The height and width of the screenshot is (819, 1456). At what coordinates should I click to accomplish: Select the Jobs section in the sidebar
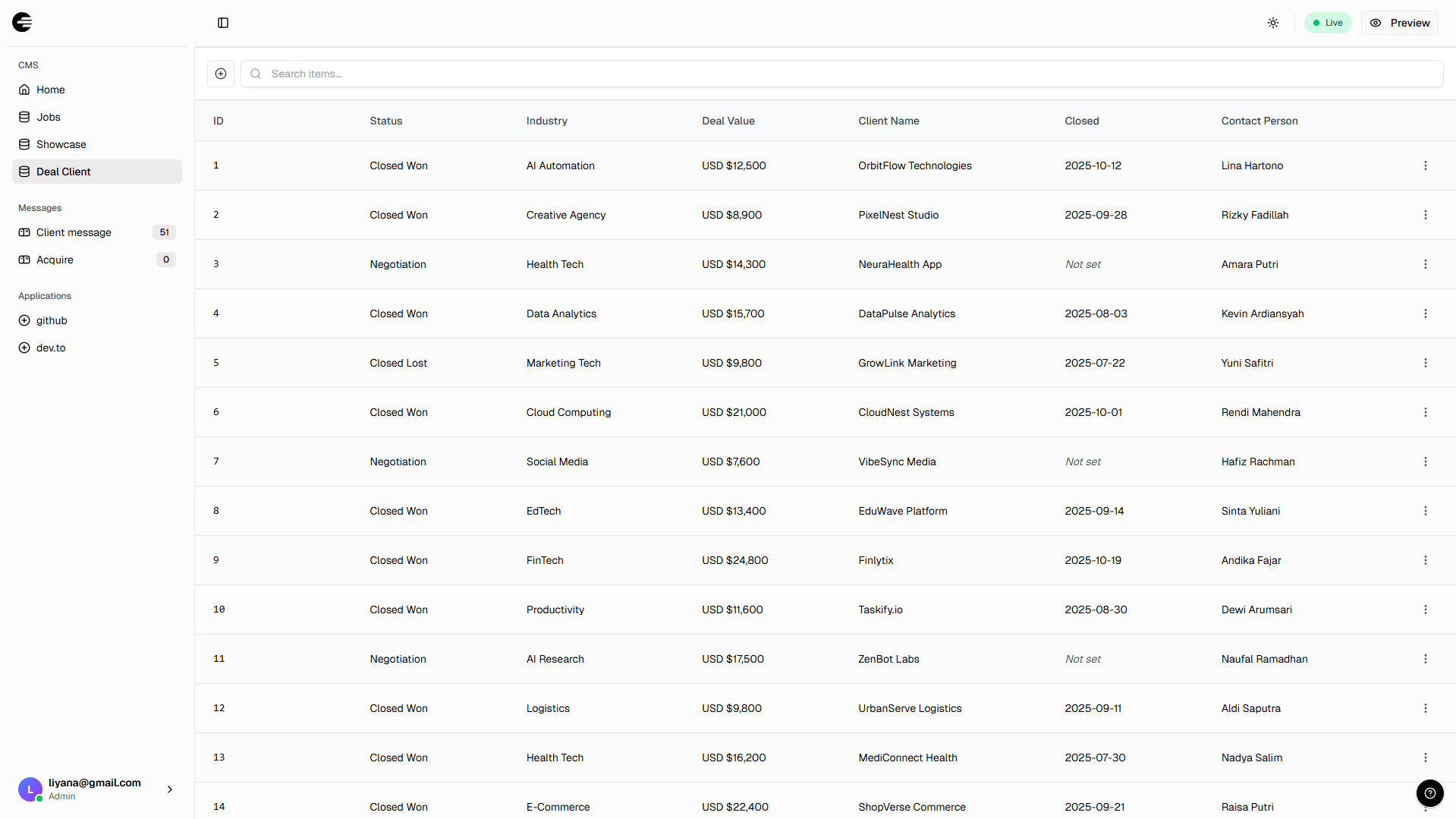pyautogui.click(x=48, y=117)
